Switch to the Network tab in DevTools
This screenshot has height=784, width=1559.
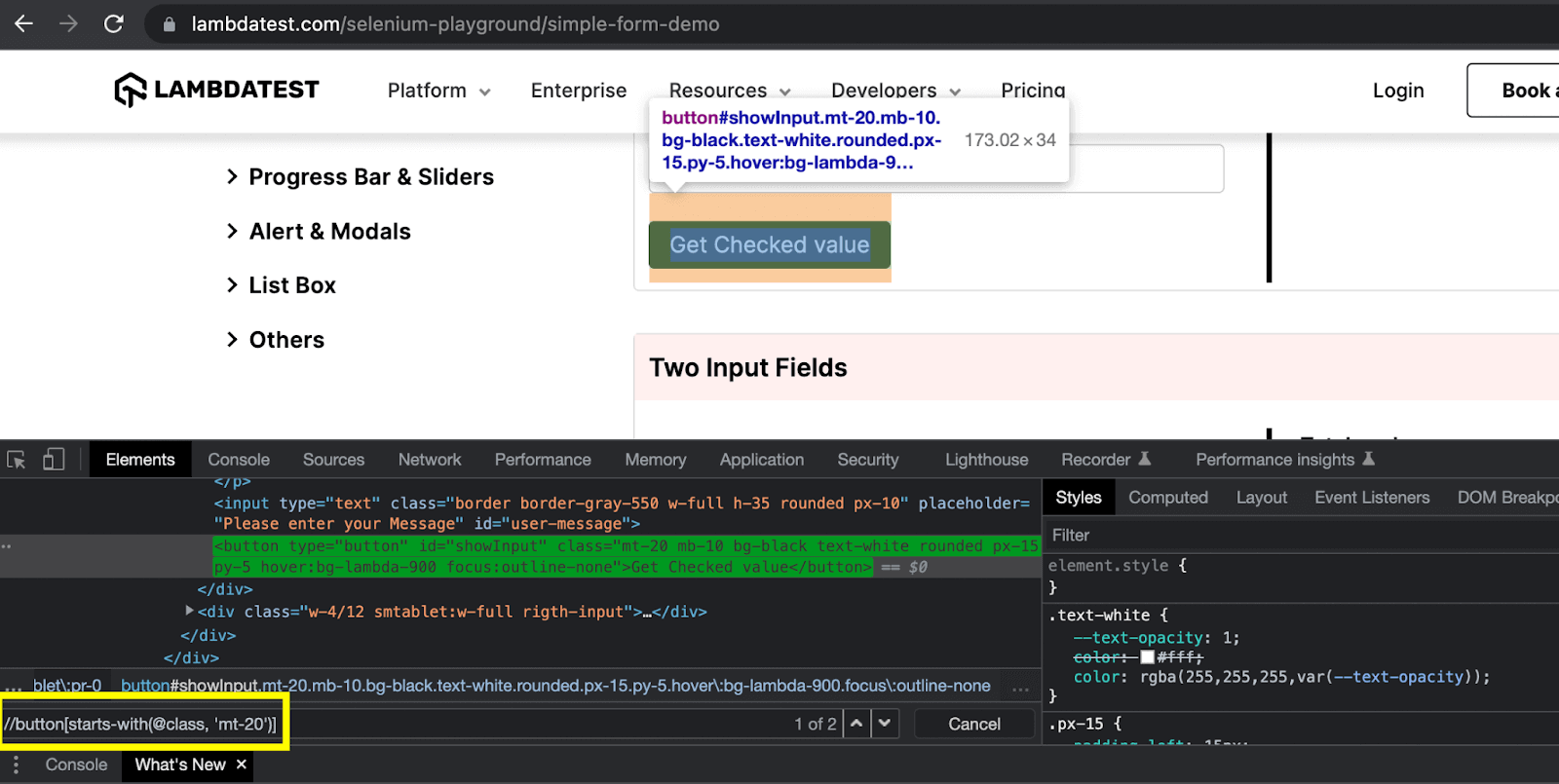[429, 460]
